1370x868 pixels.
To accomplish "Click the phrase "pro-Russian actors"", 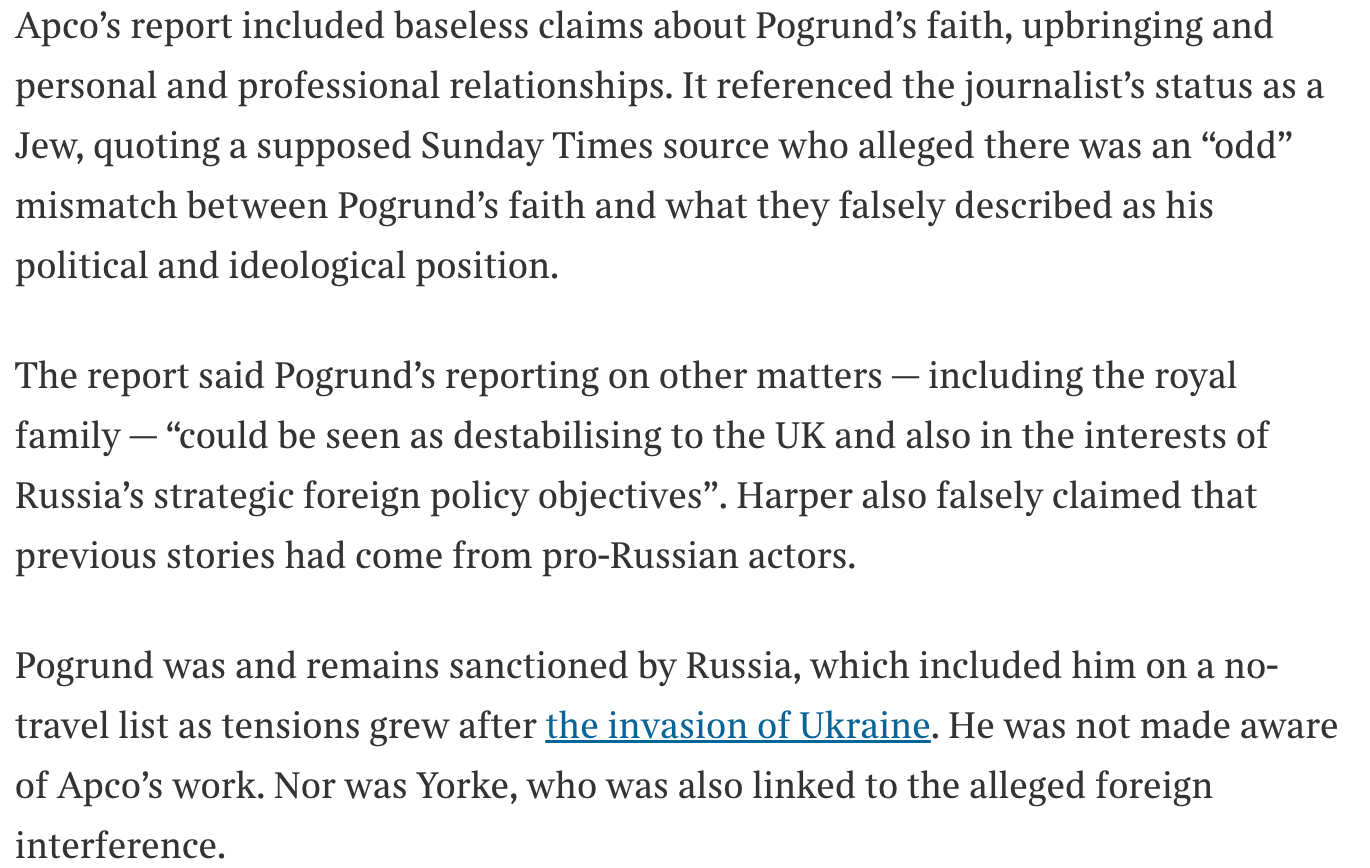I will pos(697,557).
